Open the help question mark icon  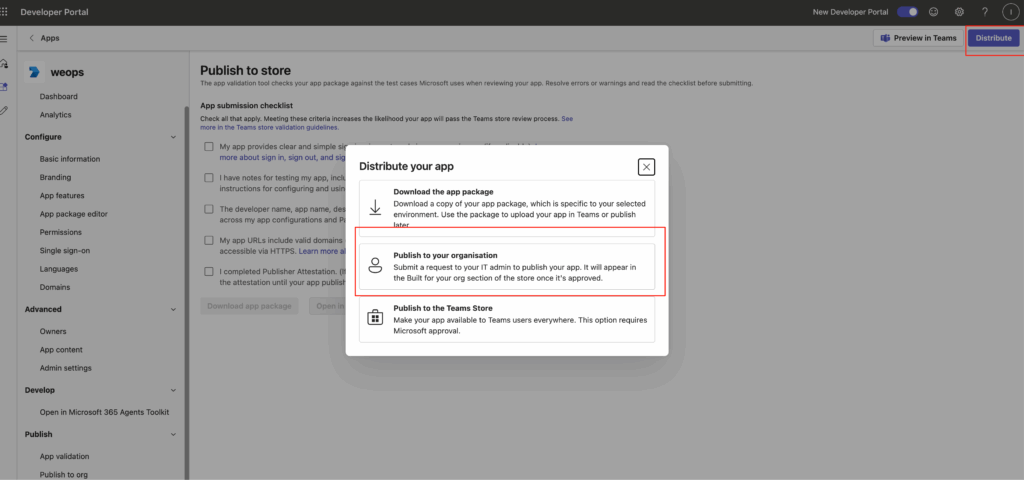pyautogui.click(x=985, y=12)
